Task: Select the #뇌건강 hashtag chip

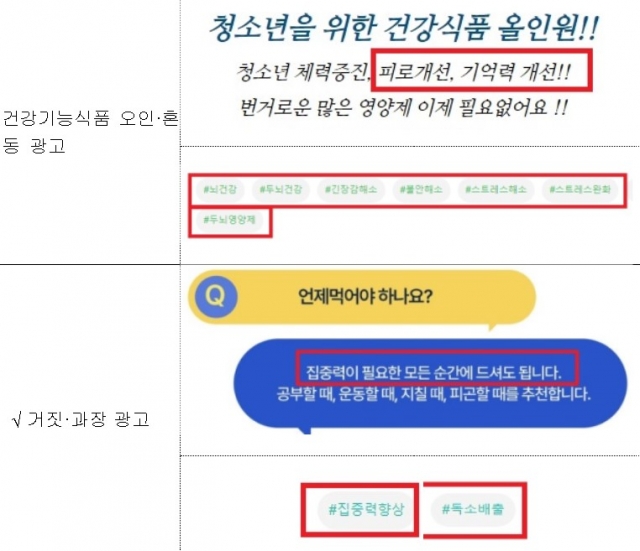Action: click(x=220, y=190)
